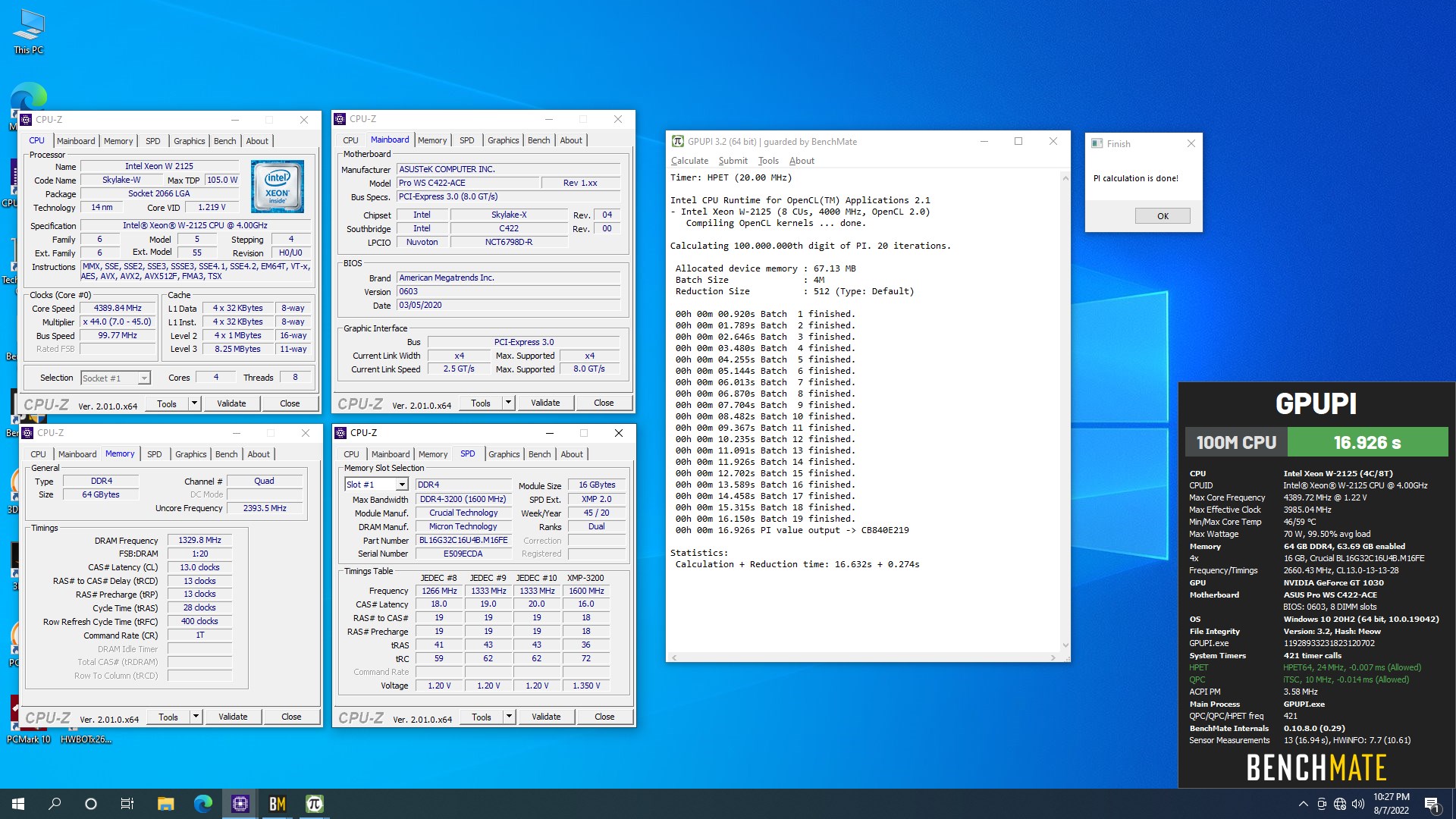Open Tools arrow in CPU-Z Mainboard window
Viewport: 1456px width, 819px height.
(509, 403)
